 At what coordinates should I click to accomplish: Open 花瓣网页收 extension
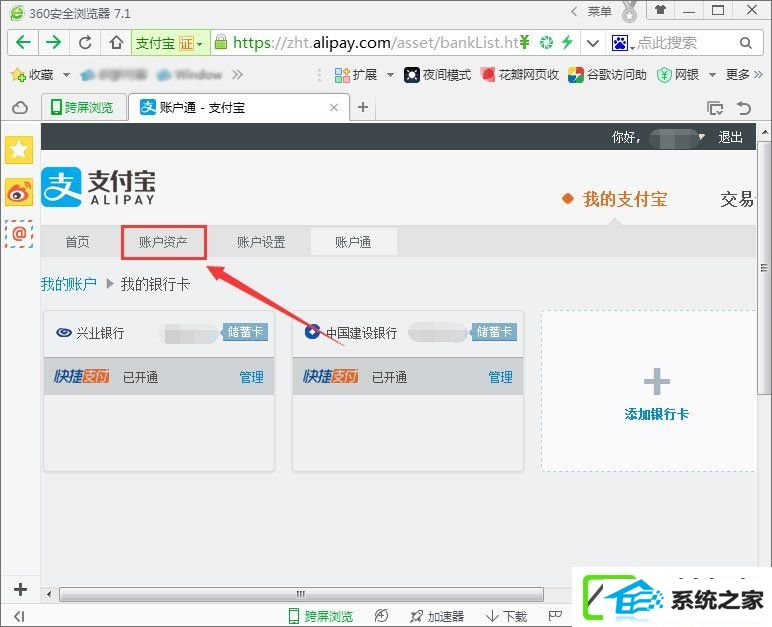[520, 75]
